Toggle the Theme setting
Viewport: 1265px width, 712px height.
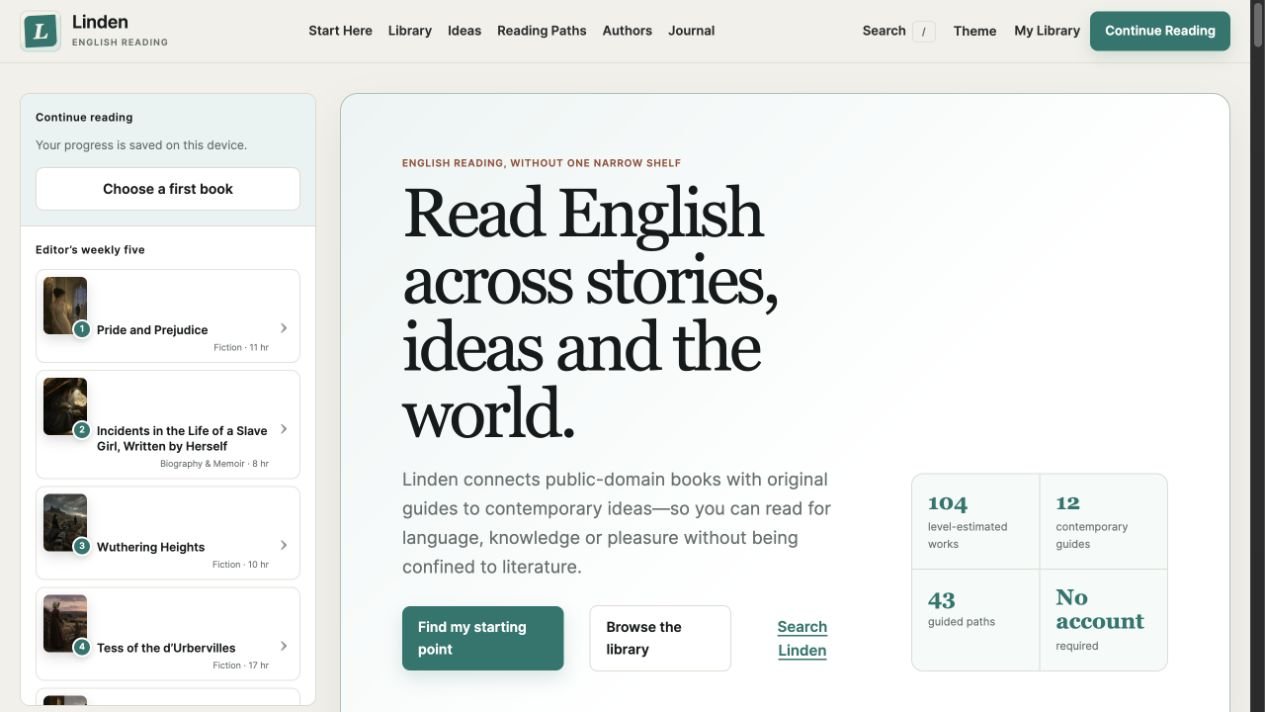coord(975,31)
